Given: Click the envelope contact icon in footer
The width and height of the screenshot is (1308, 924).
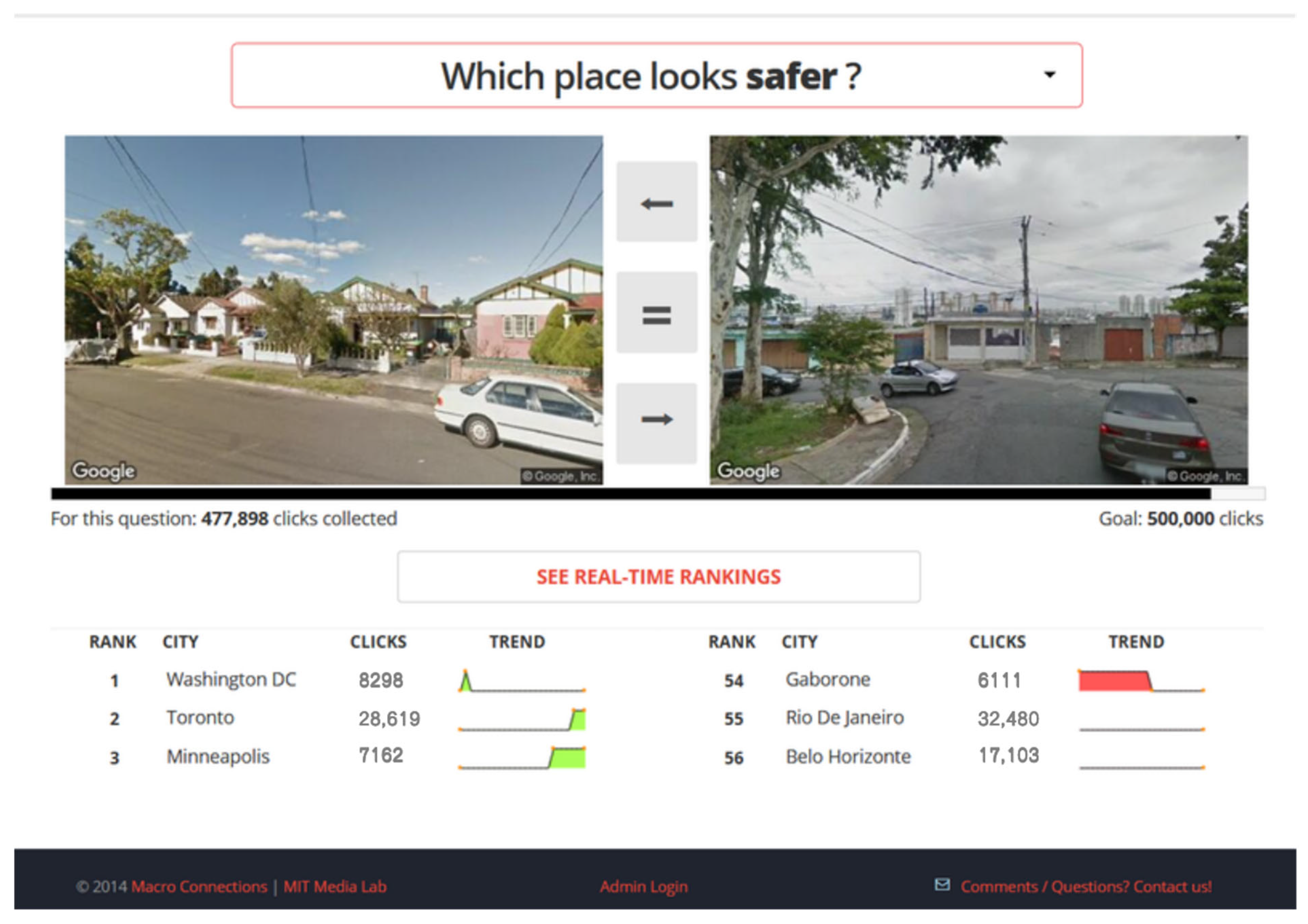Looking at the screenshot, I should (x=942, y=884).
